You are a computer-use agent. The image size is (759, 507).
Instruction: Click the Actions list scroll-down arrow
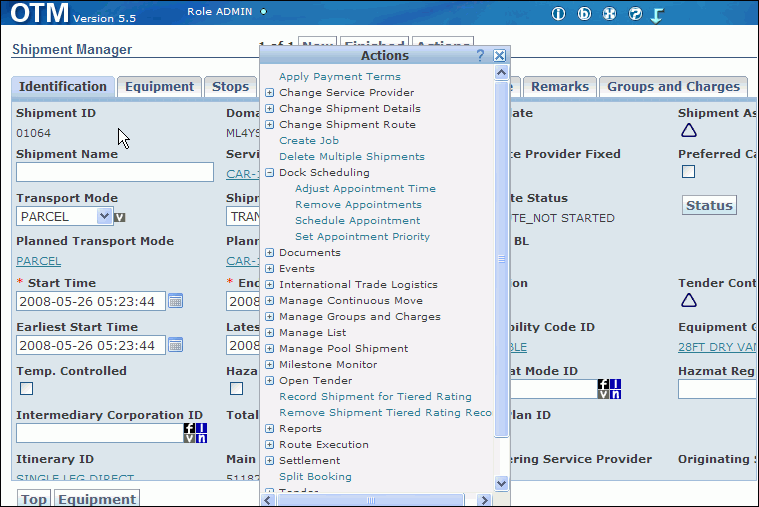click(x=501, y=483)
